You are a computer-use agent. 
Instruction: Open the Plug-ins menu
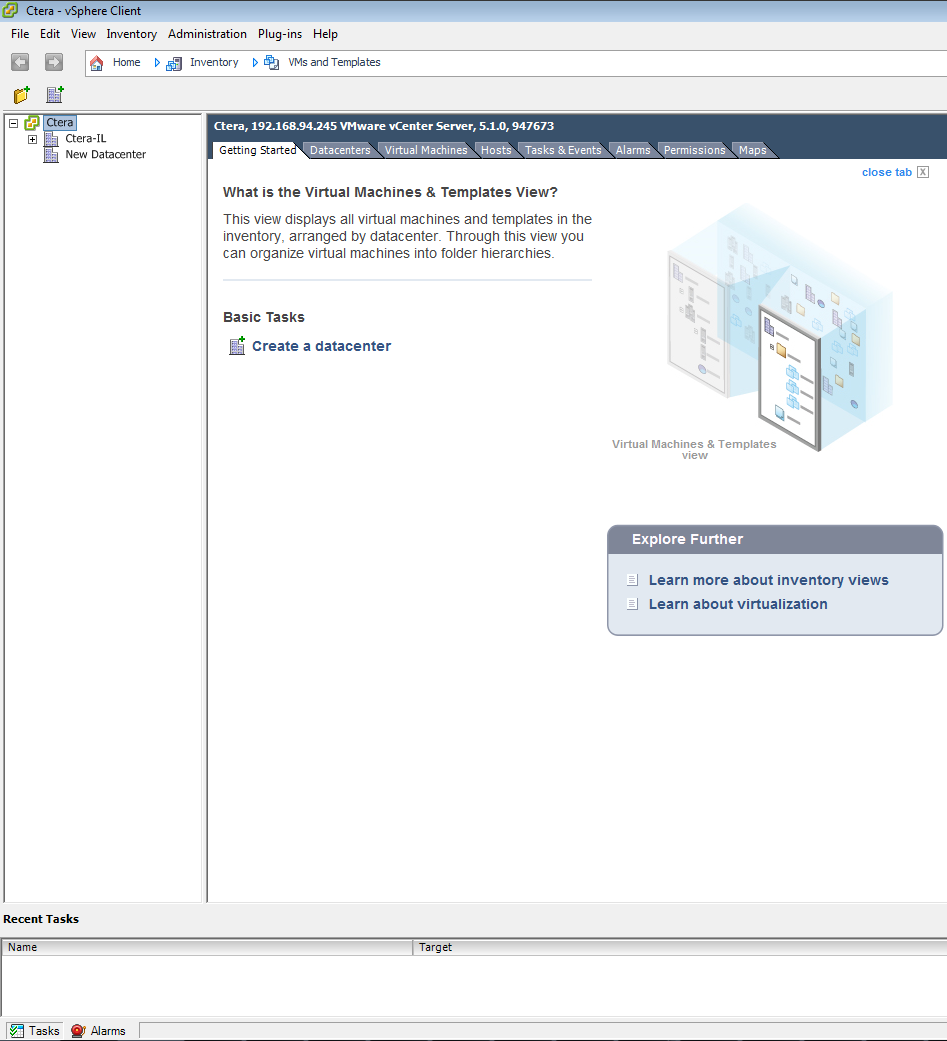point(280,34)
